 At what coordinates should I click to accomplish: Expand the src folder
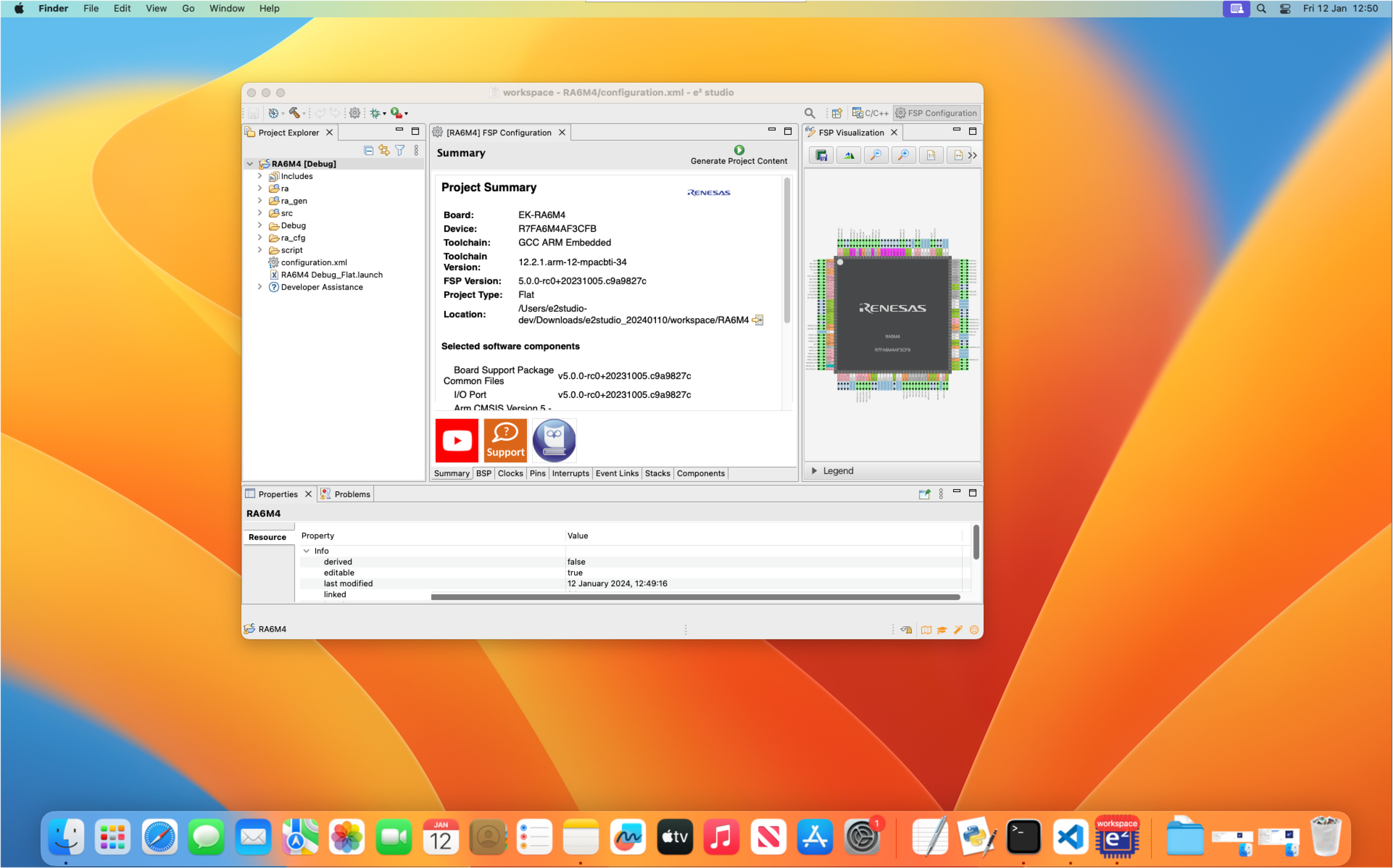point(260,213)
